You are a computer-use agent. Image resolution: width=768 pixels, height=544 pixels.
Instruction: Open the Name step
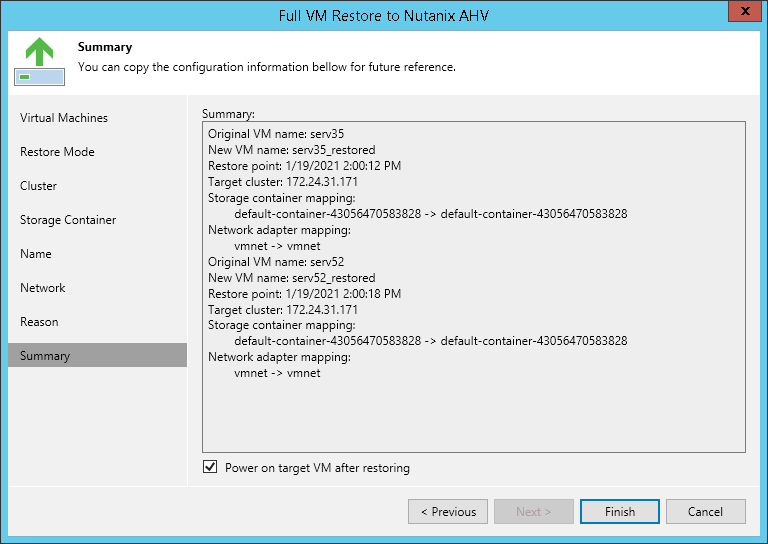(36, 254)
